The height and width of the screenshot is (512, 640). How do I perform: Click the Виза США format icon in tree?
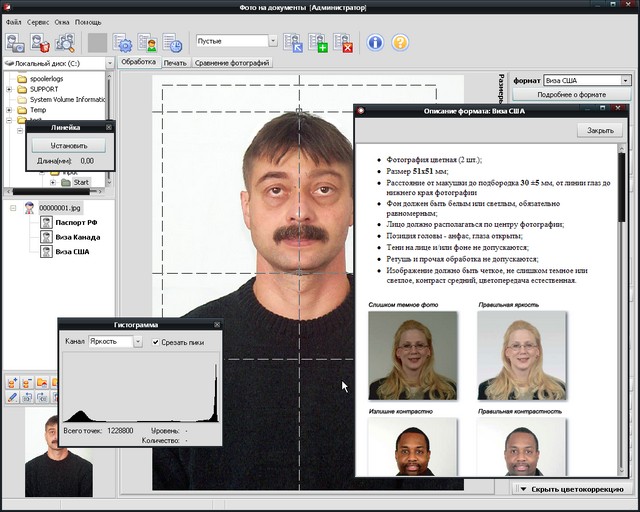pos(46,252)
